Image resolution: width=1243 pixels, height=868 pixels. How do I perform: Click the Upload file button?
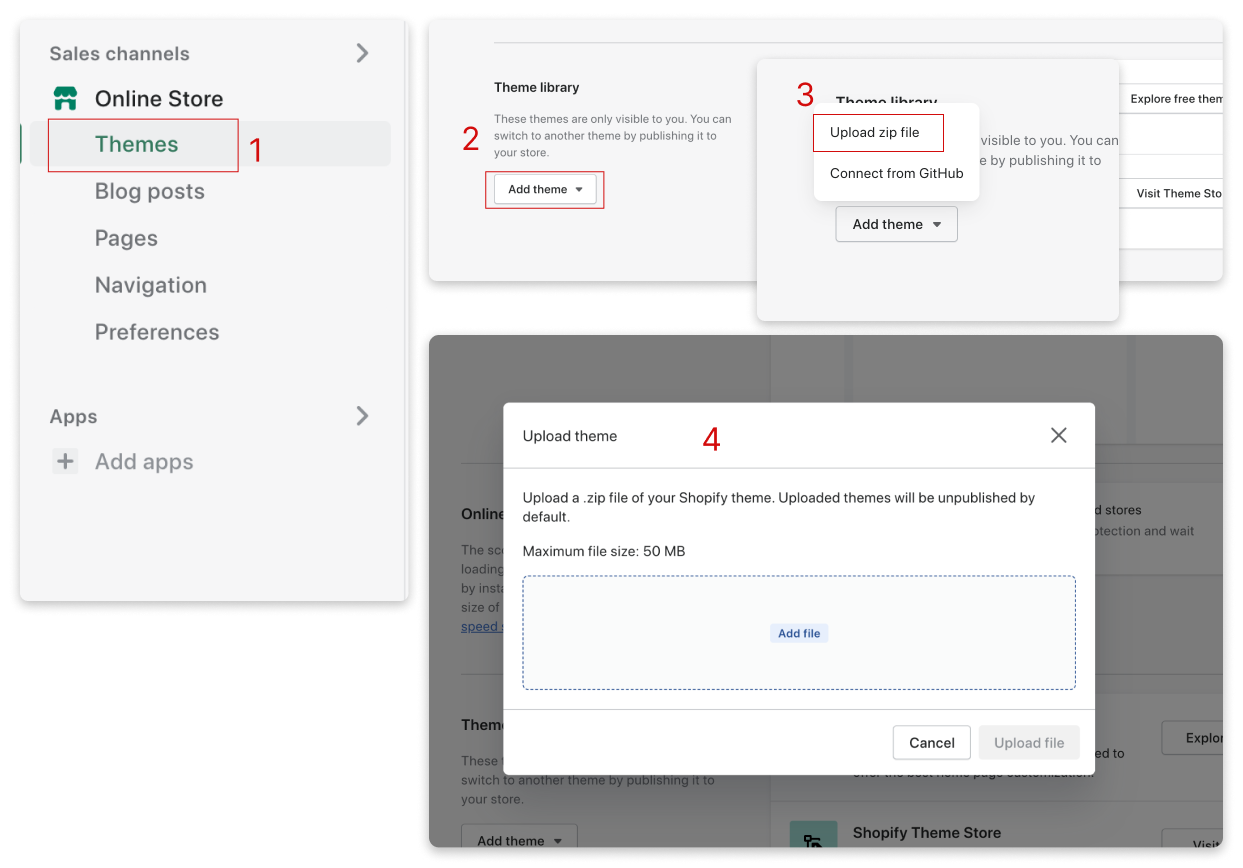click(x=1029, y=742)
